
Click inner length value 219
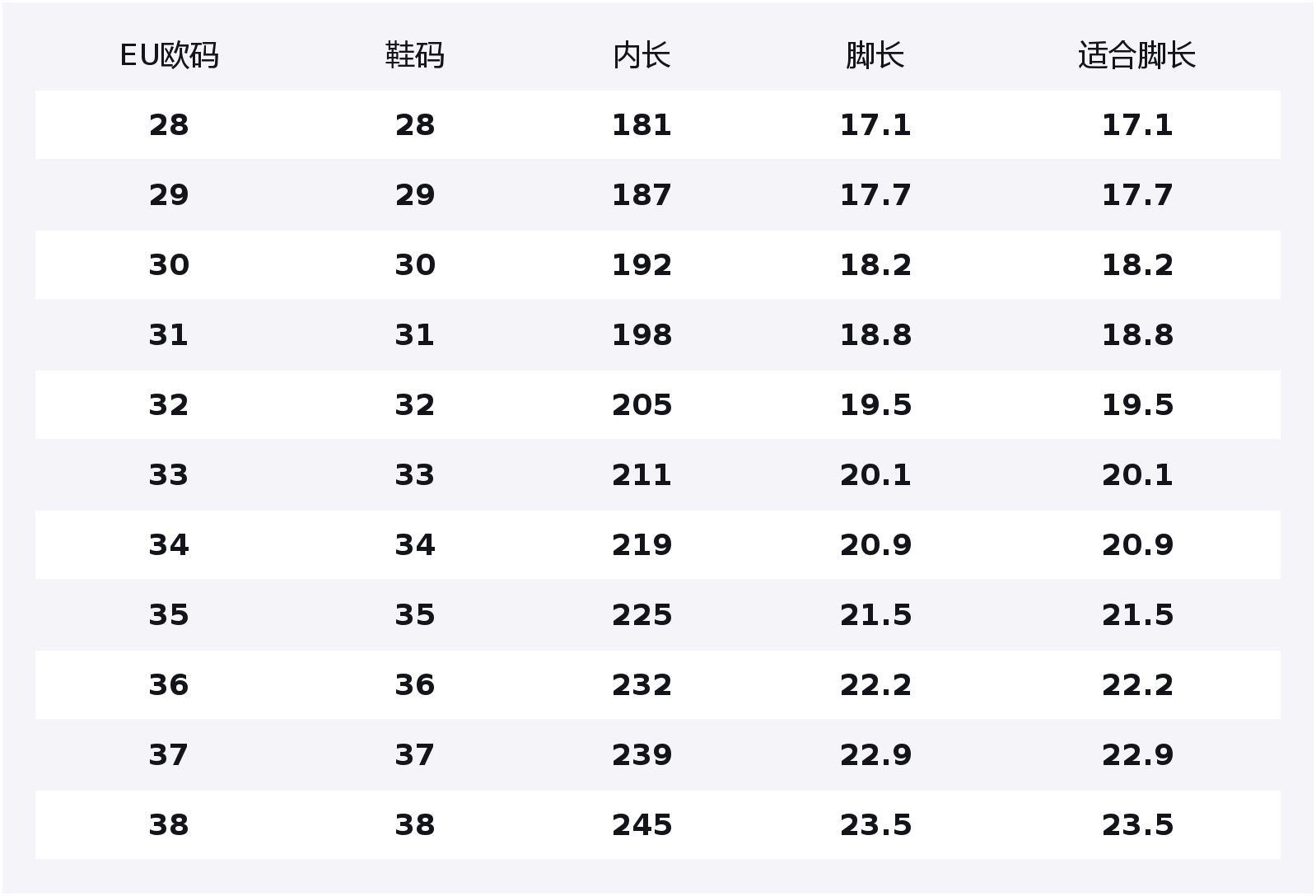(642, 545)
